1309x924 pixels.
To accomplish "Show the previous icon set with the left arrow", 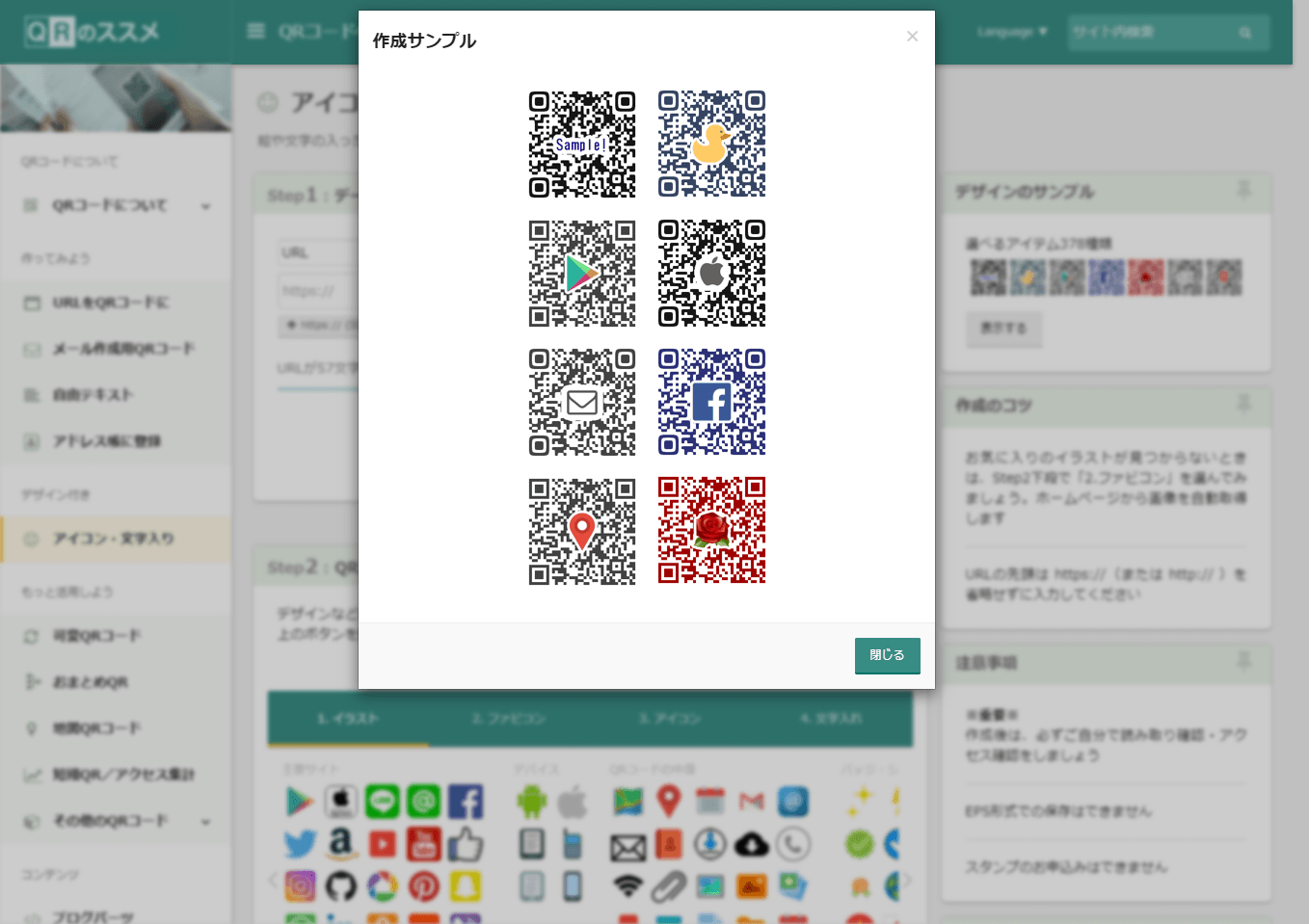I will coord(273,880).
